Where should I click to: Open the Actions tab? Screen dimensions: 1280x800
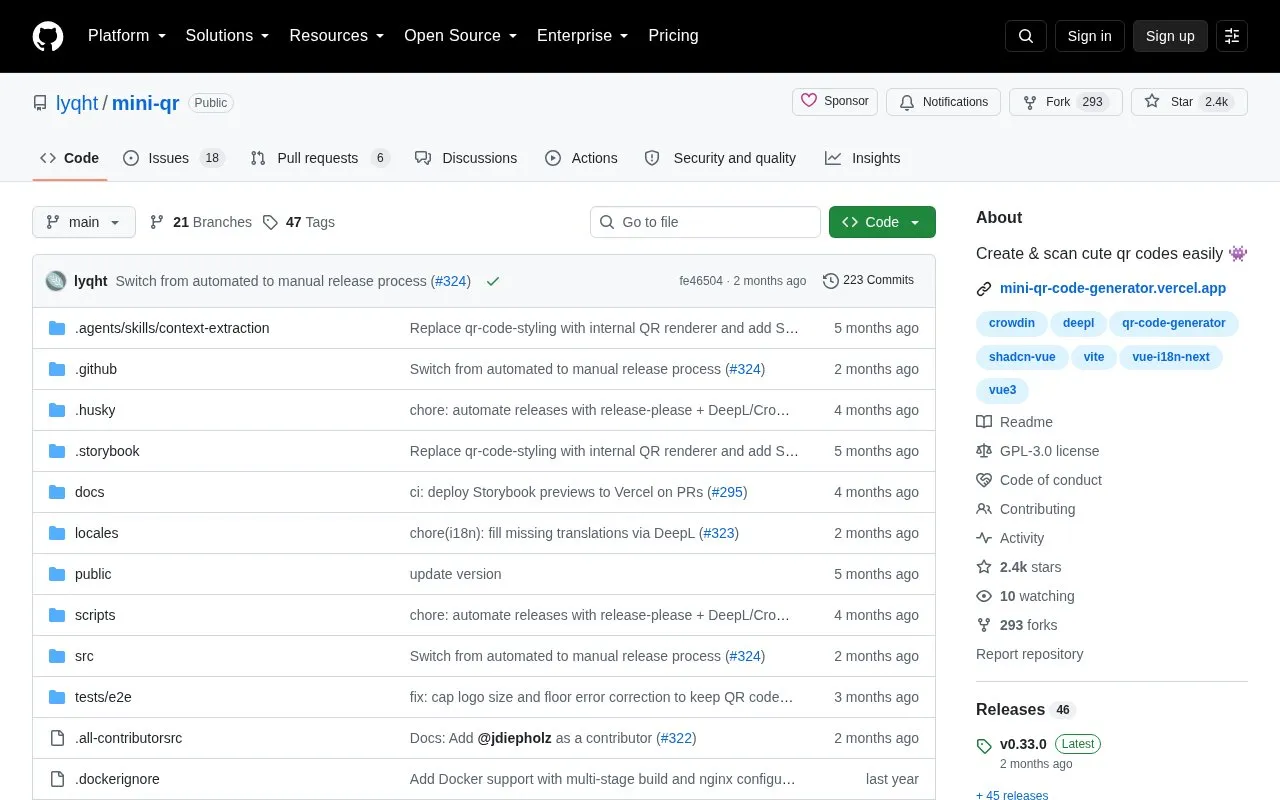click(581, 158)
